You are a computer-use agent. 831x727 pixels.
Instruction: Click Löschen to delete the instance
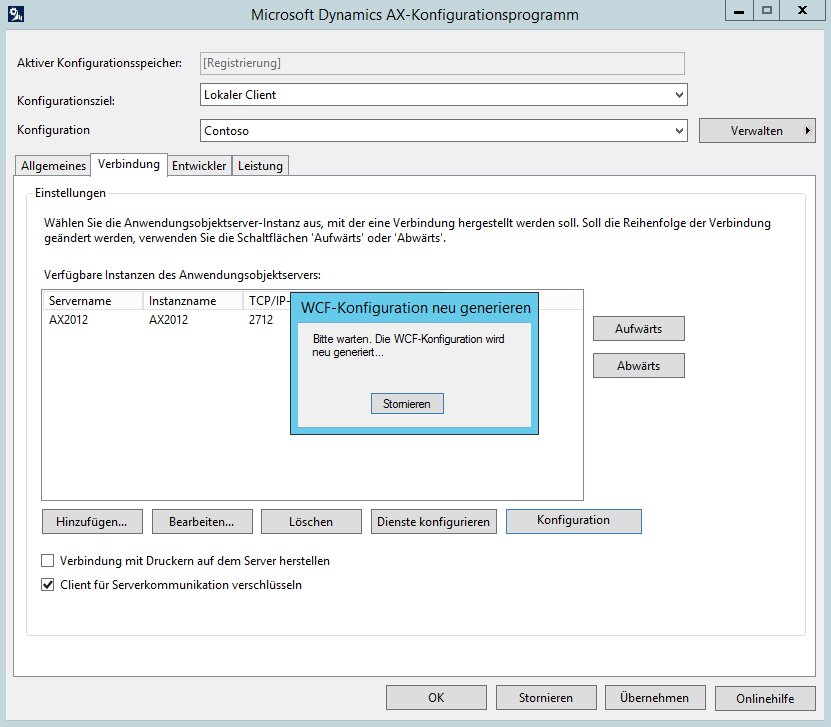coord(311,521)
